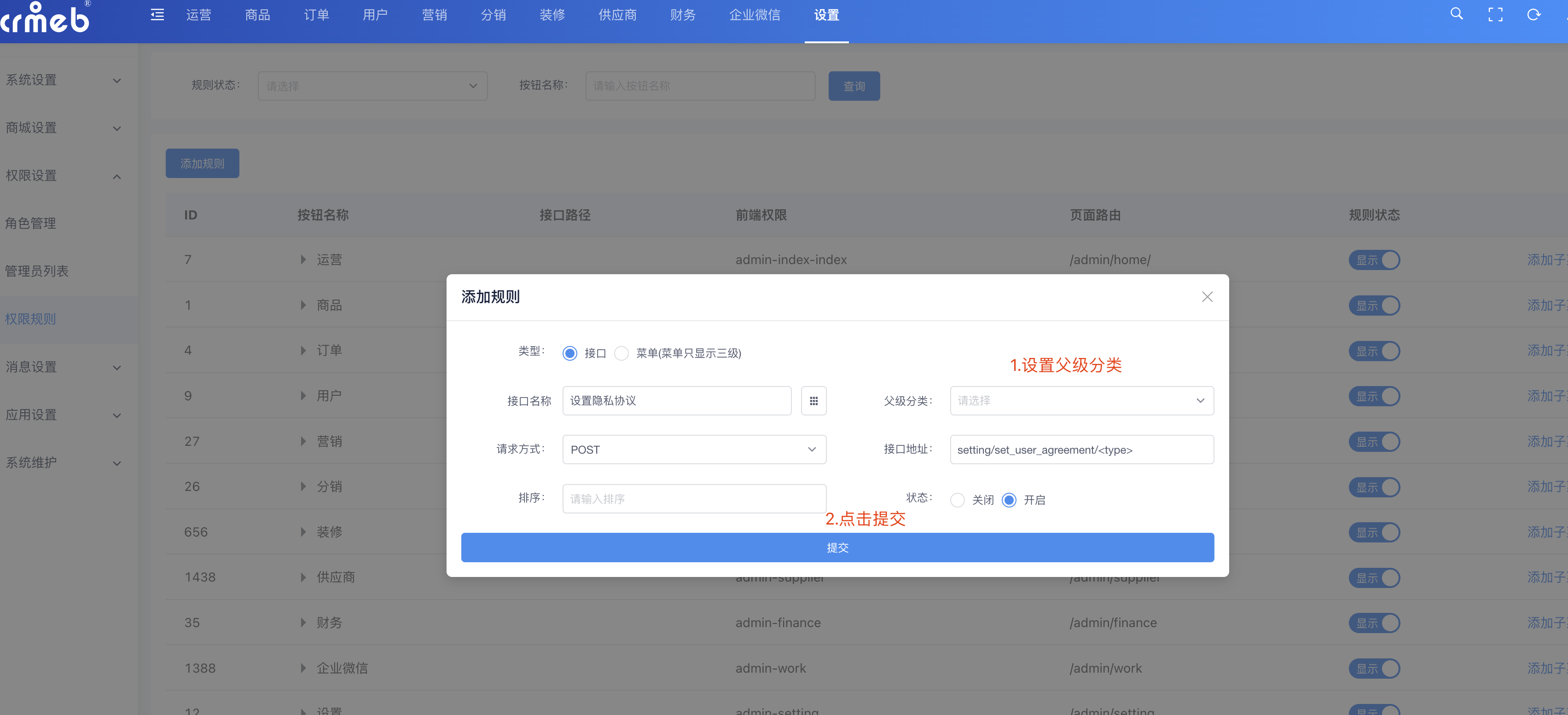Expand the 系统设置 sidebar menu
The image size is (1568, 715).
click(x=69, y=80)
